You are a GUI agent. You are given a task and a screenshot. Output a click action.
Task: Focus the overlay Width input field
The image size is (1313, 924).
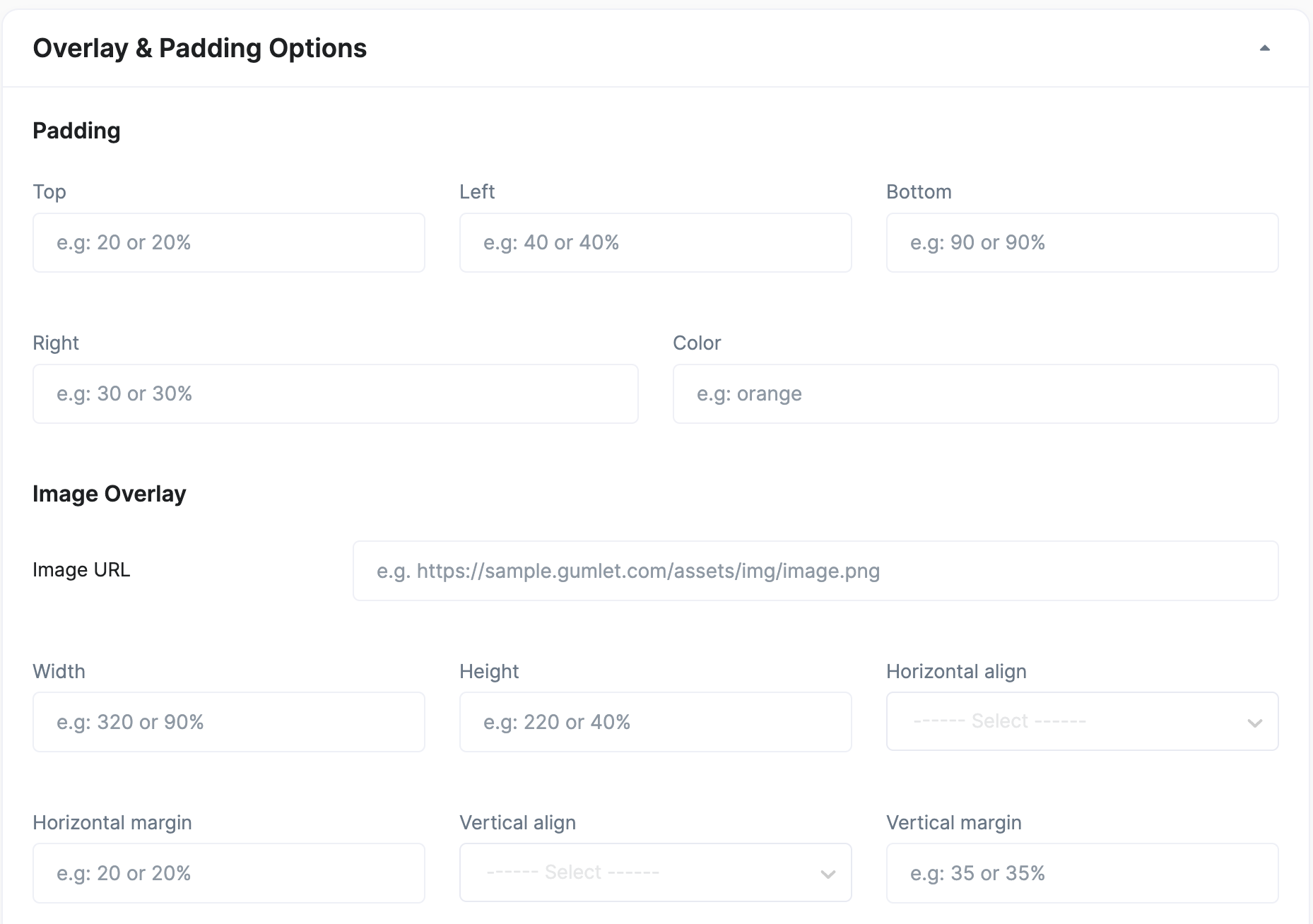(x=228, y=722)
